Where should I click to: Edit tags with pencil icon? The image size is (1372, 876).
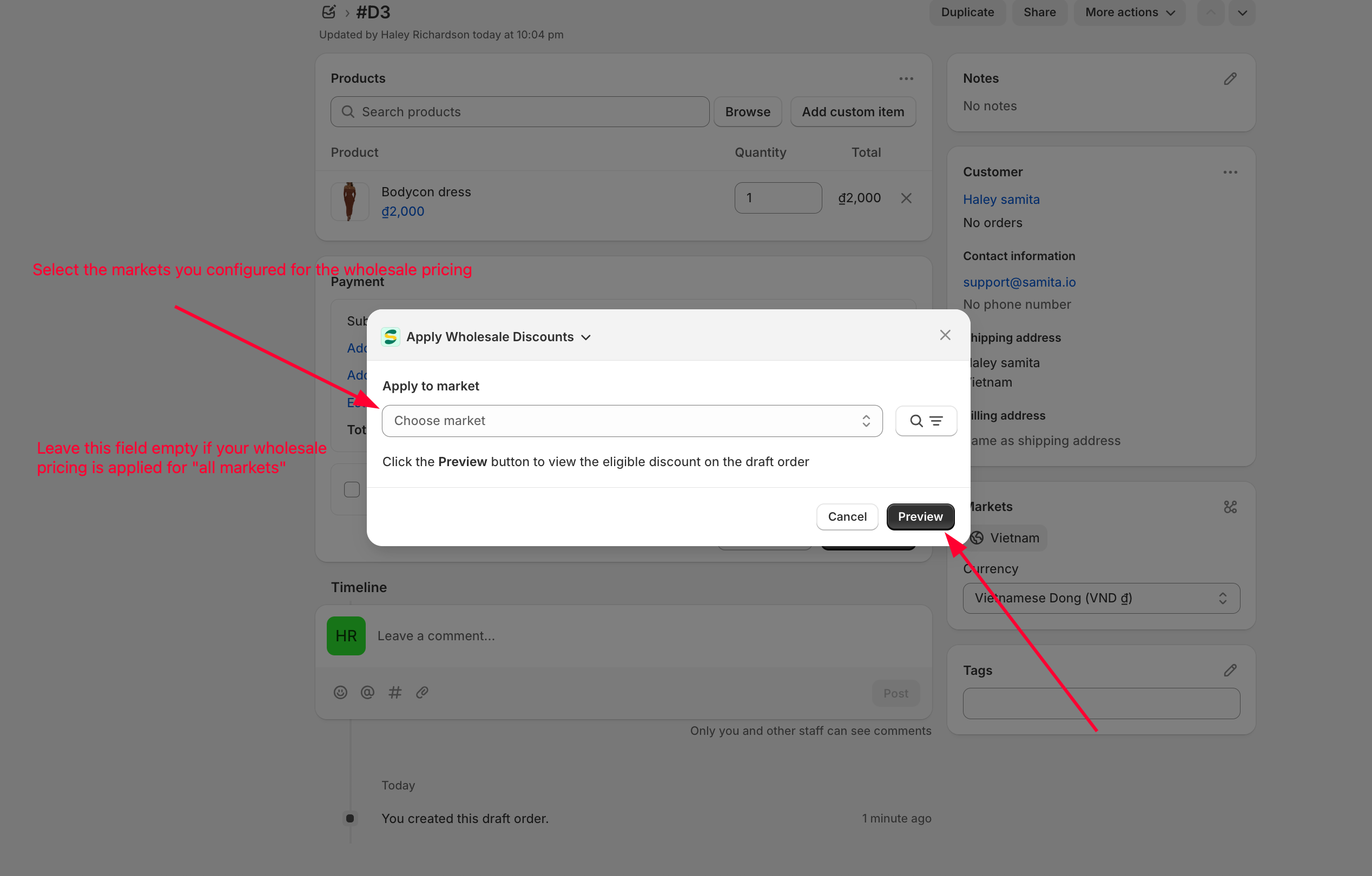click(x=1230, y=671)
